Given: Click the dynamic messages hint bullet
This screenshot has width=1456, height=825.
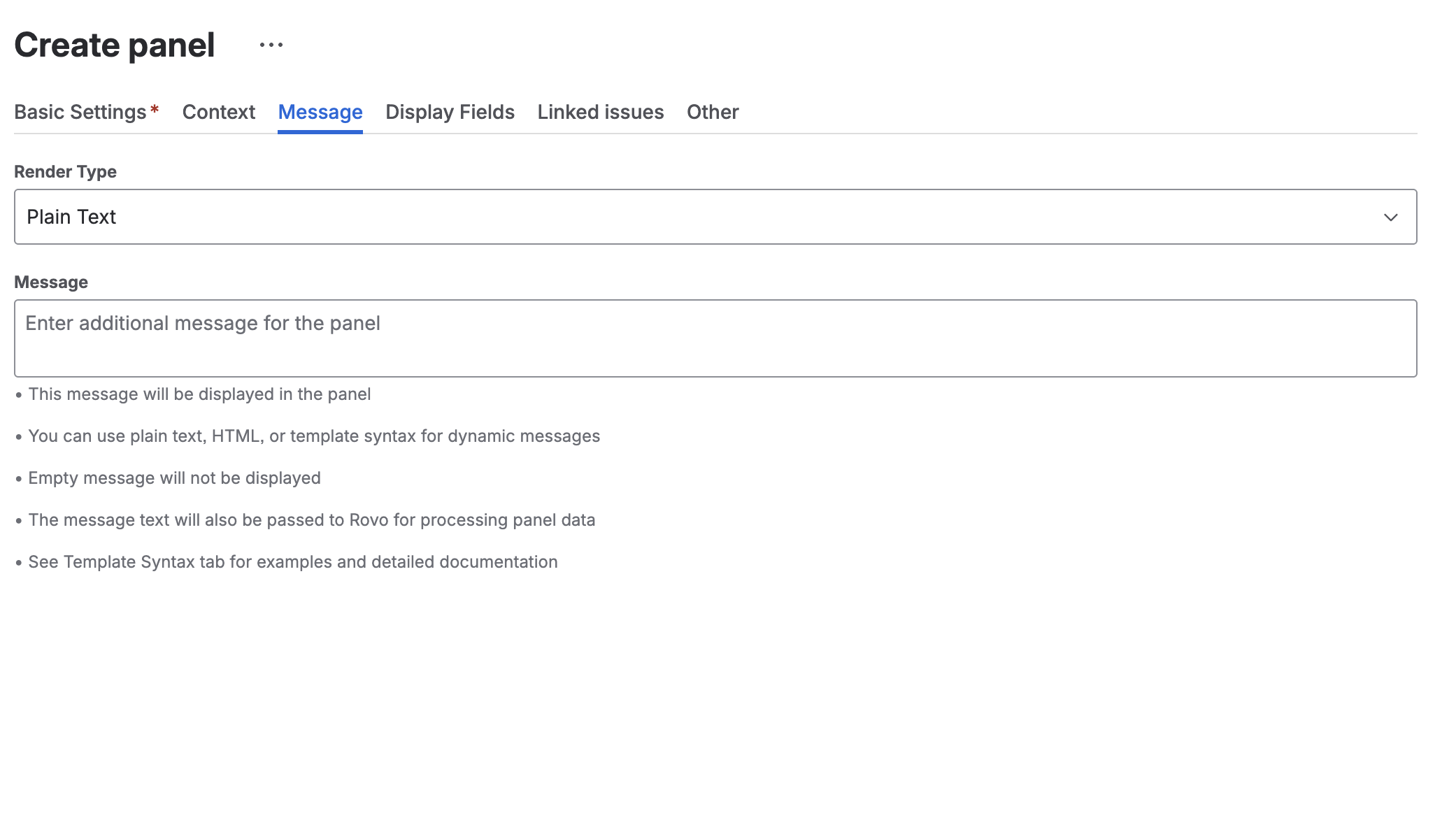Looking at the screenshot, I should [313, 436].
